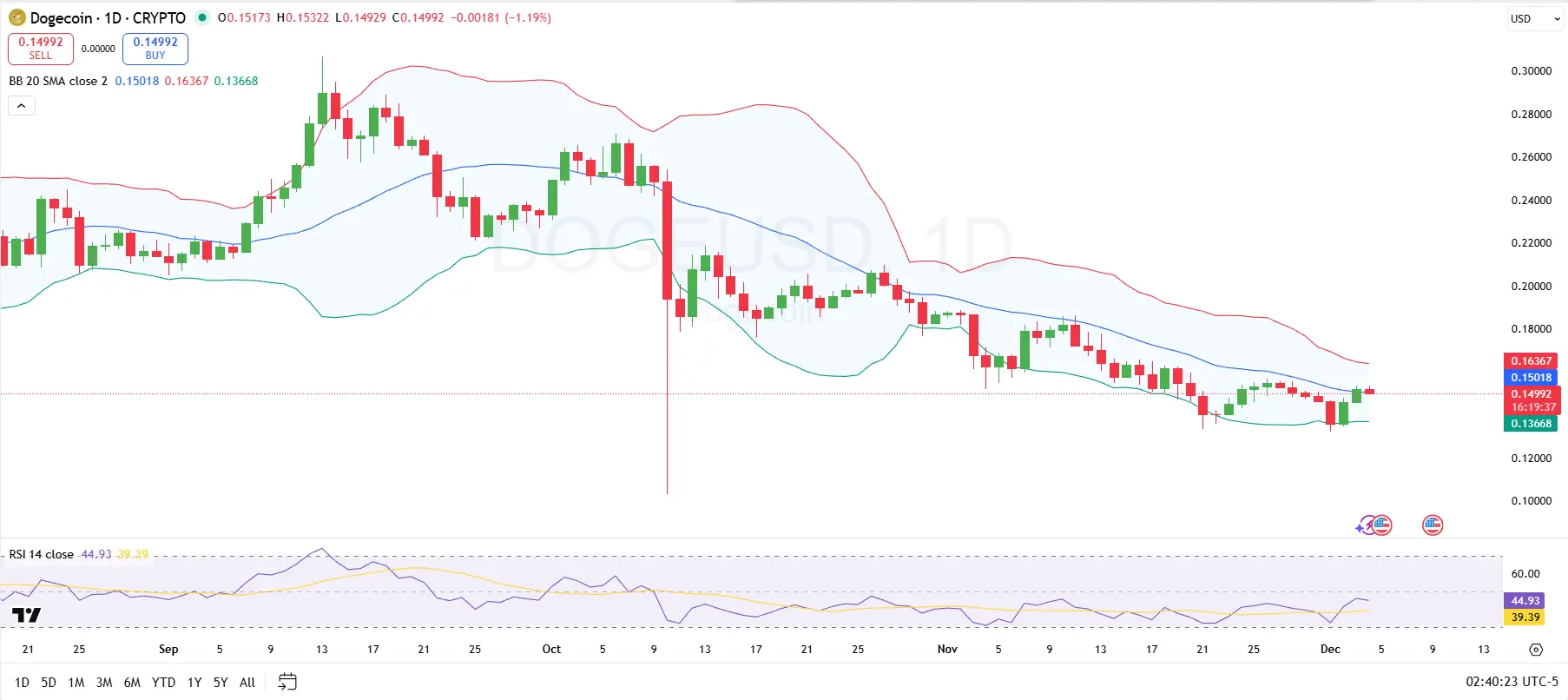
Task: Select the RSI 14 close indicator label
Action: click(x=41, y=554)
